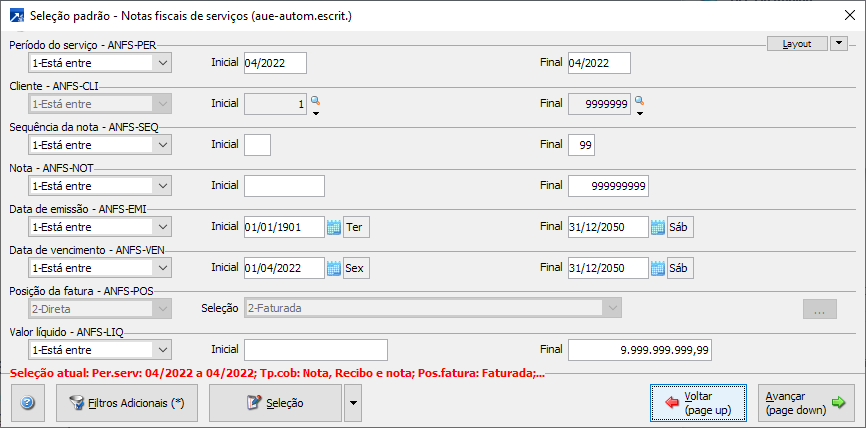Open calendar for Data de vencimento Inicial
The image size is (866, 428).
click(x=334, y=268)
